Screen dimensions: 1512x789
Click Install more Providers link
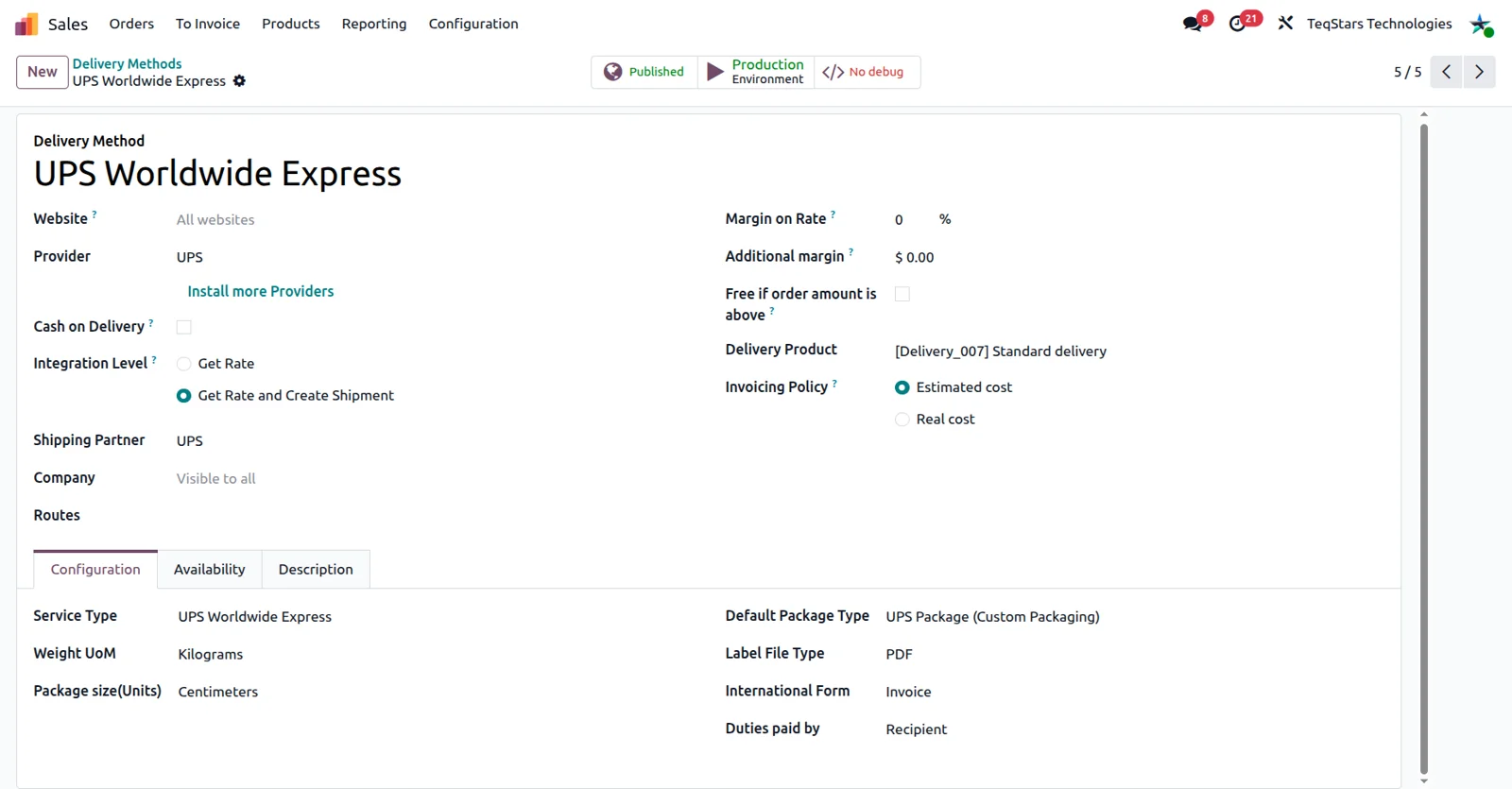(261, 292)
